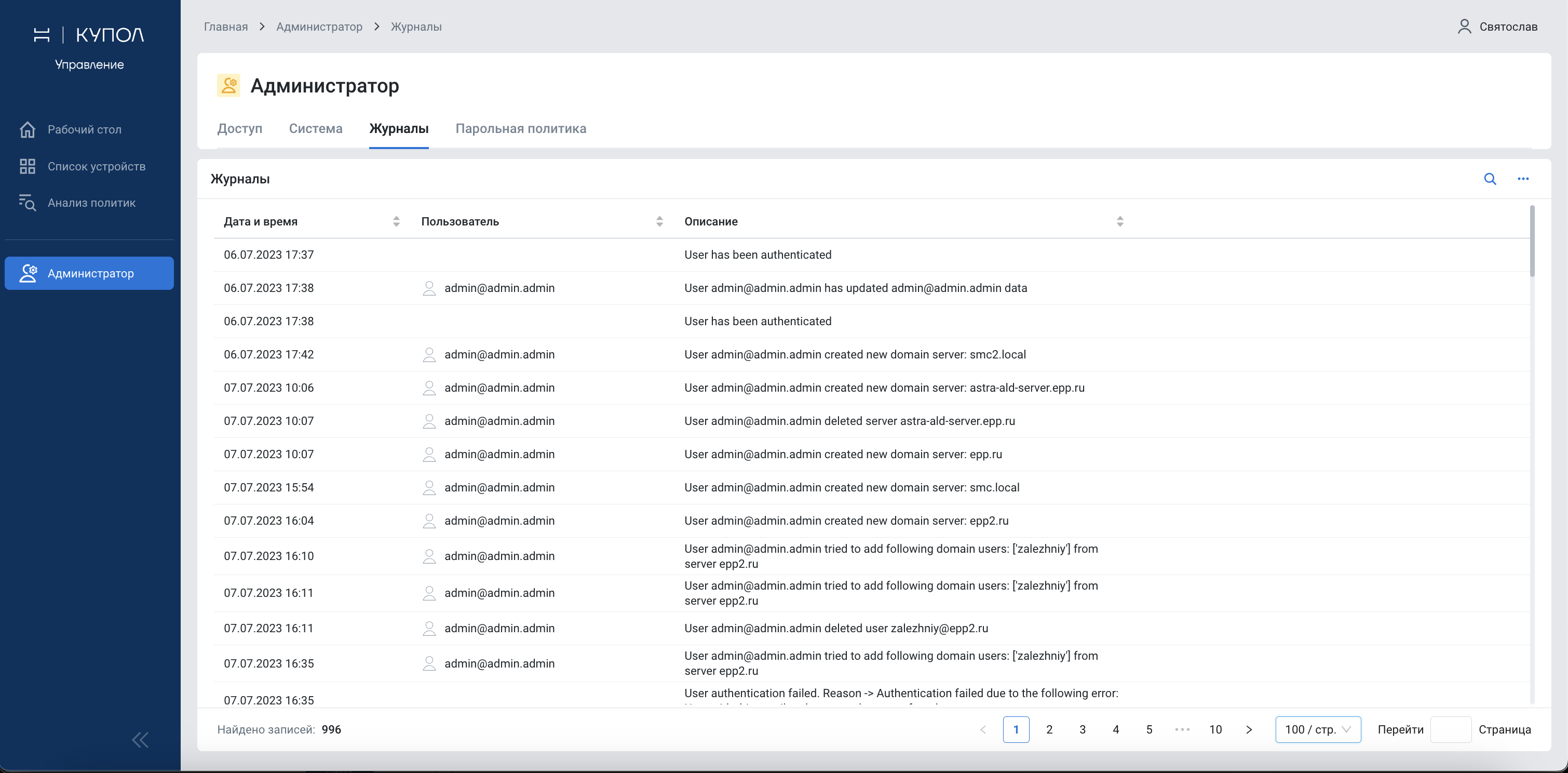This screenshot has height=773, width=1568.
Task: Click the Описание column header
Action: (711, 222)
